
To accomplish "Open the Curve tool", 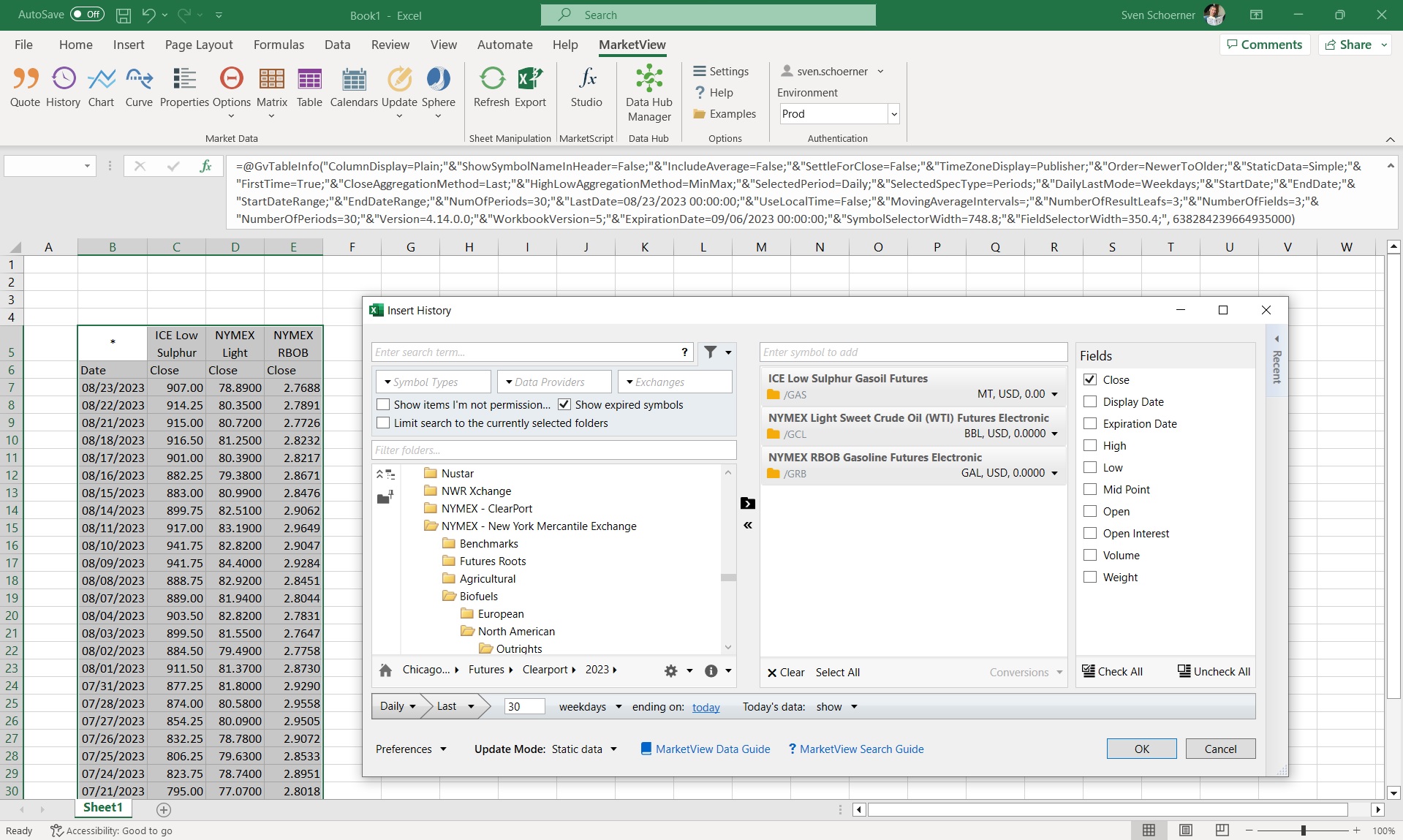I will click(139, 88).
